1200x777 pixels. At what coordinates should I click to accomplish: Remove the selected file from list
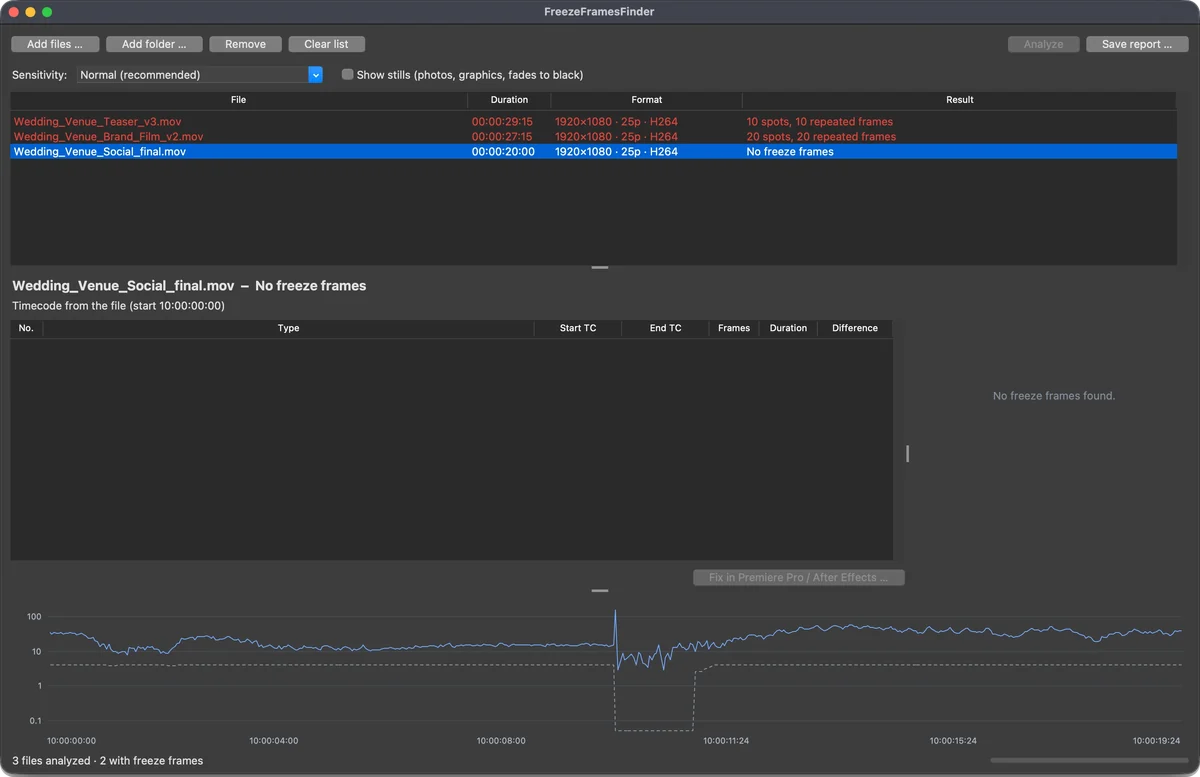245,44
